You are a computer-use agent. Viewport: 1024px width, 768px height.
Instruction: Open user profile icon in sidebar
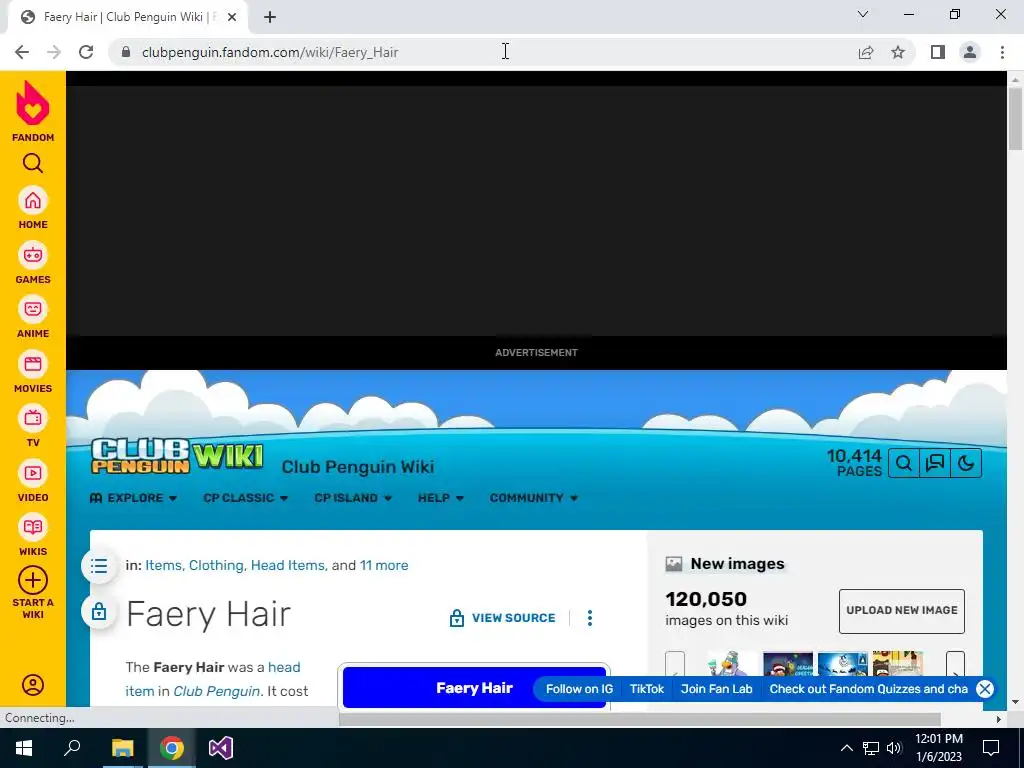tap(33, 684)
